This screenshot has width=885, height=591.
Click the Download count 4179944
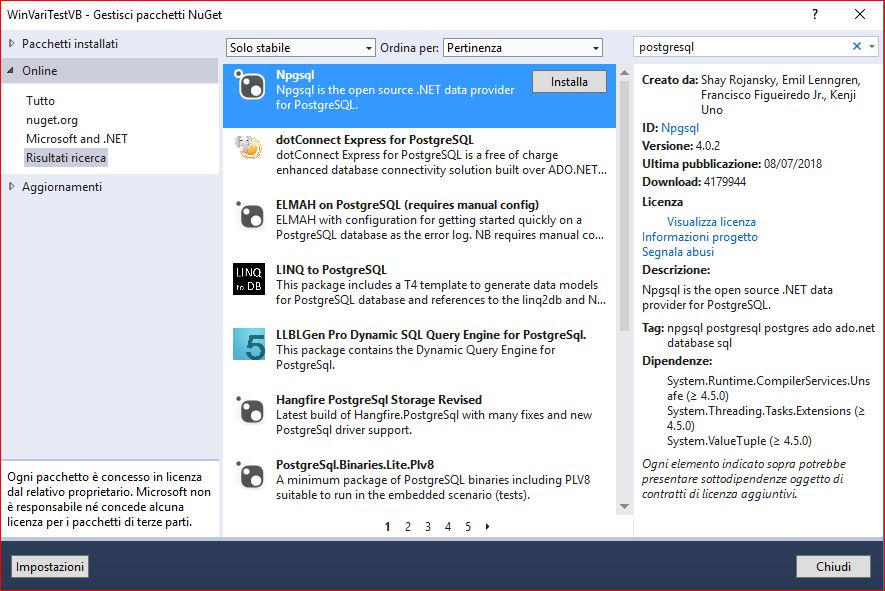(725, 182)
